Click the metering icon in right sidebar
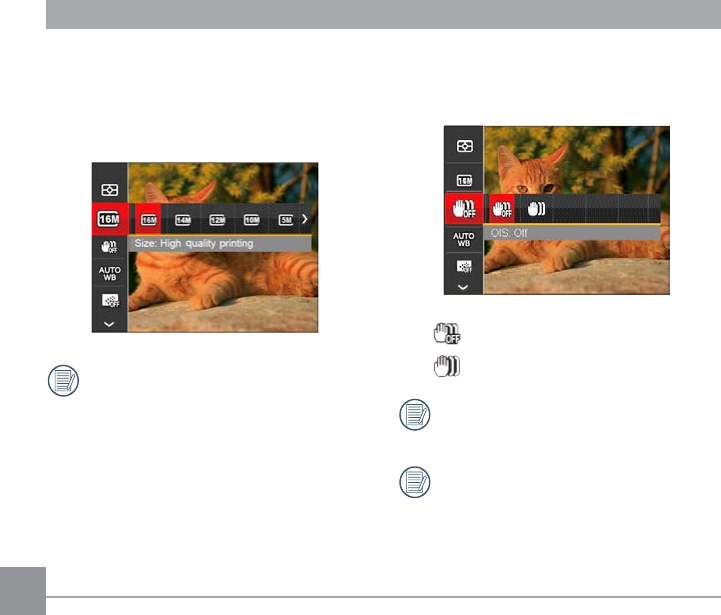Screen dimensions: 721x615 pyautogui.click(x=464, y=146)
